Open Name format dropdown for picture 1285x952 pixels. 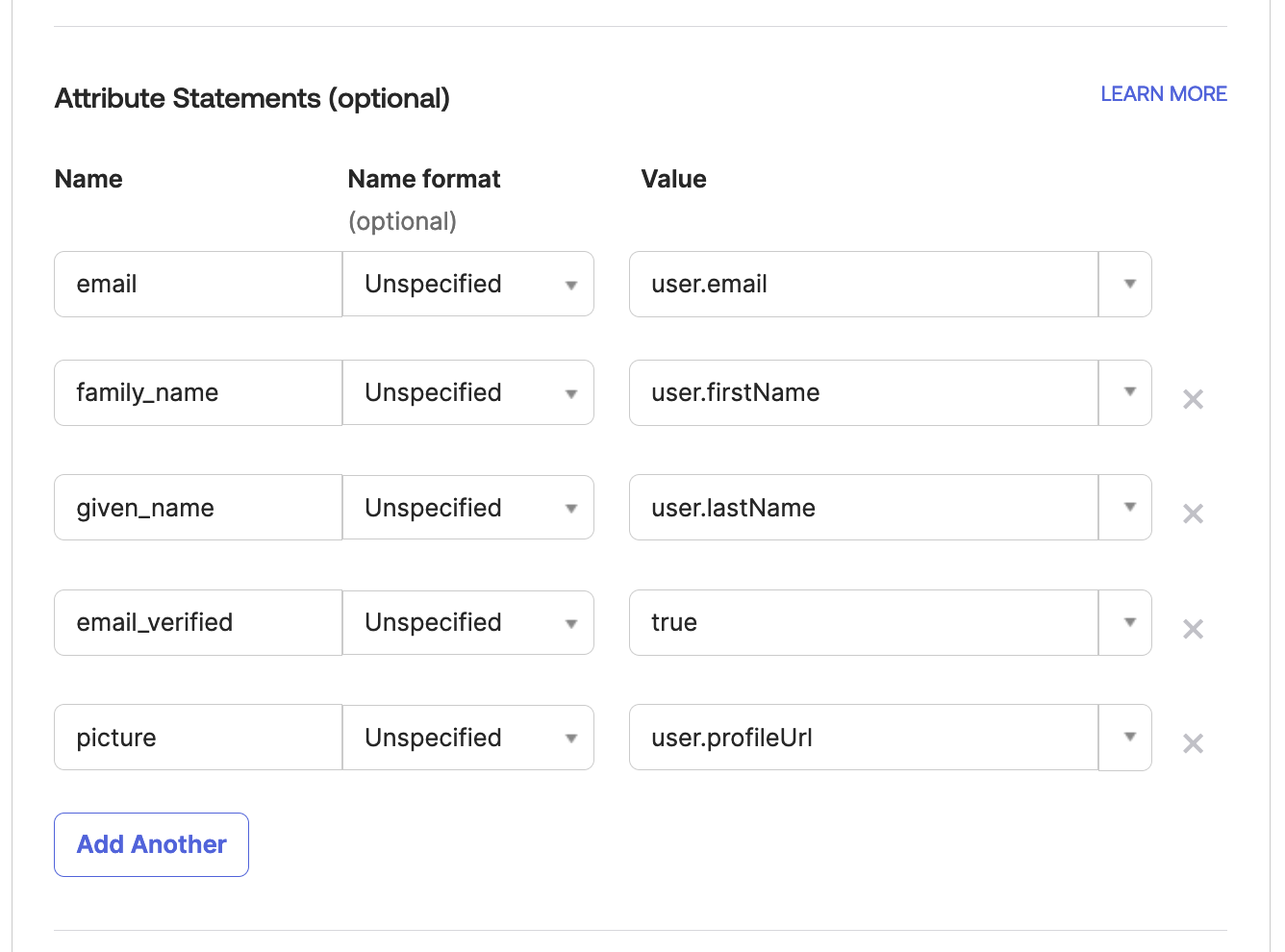(x=468, y=738)
